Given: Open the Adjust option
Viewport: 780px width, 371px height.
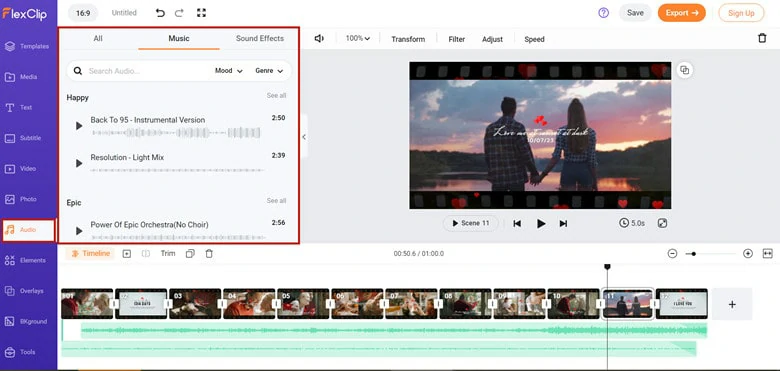Looking at the screenshot, I should tap(492, 39).
